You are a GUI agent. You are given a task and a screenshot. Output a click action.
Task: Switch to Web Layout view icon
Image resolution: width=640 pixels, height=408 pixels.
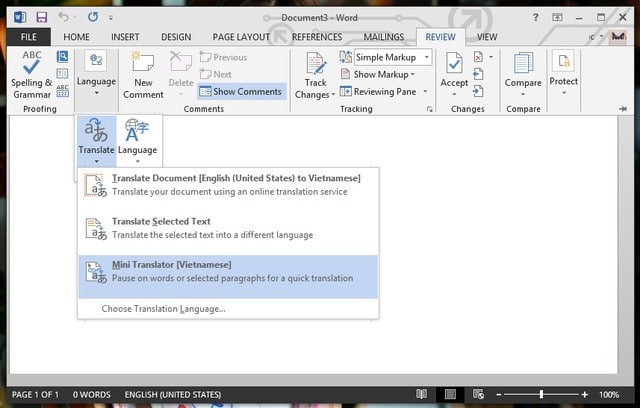(x=478, y=394)
